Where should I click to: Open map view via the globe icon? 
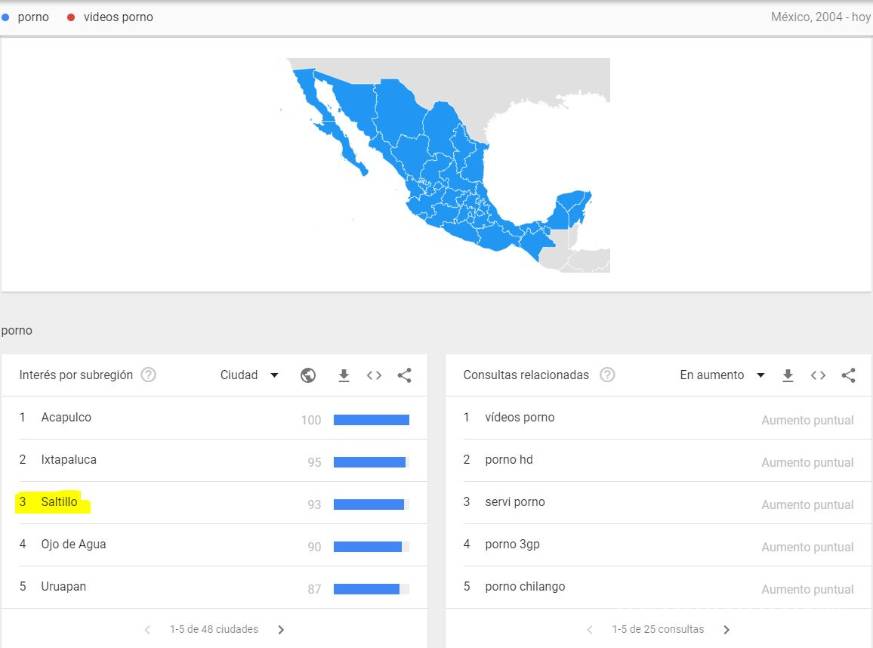[308, 375]
